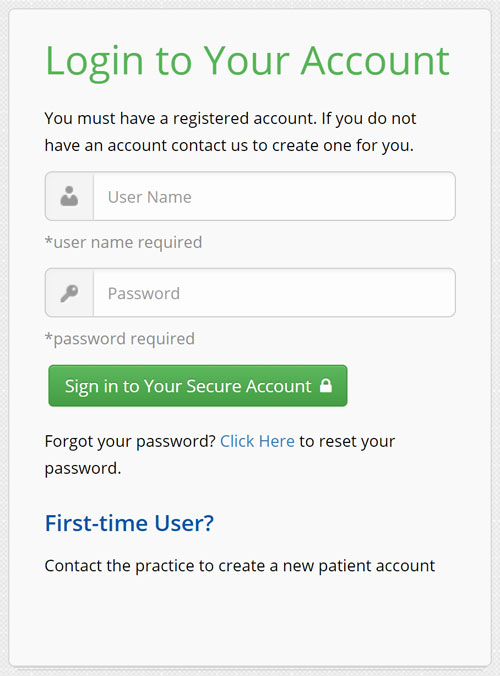Click the First-time User? heading

pos(129,523)
